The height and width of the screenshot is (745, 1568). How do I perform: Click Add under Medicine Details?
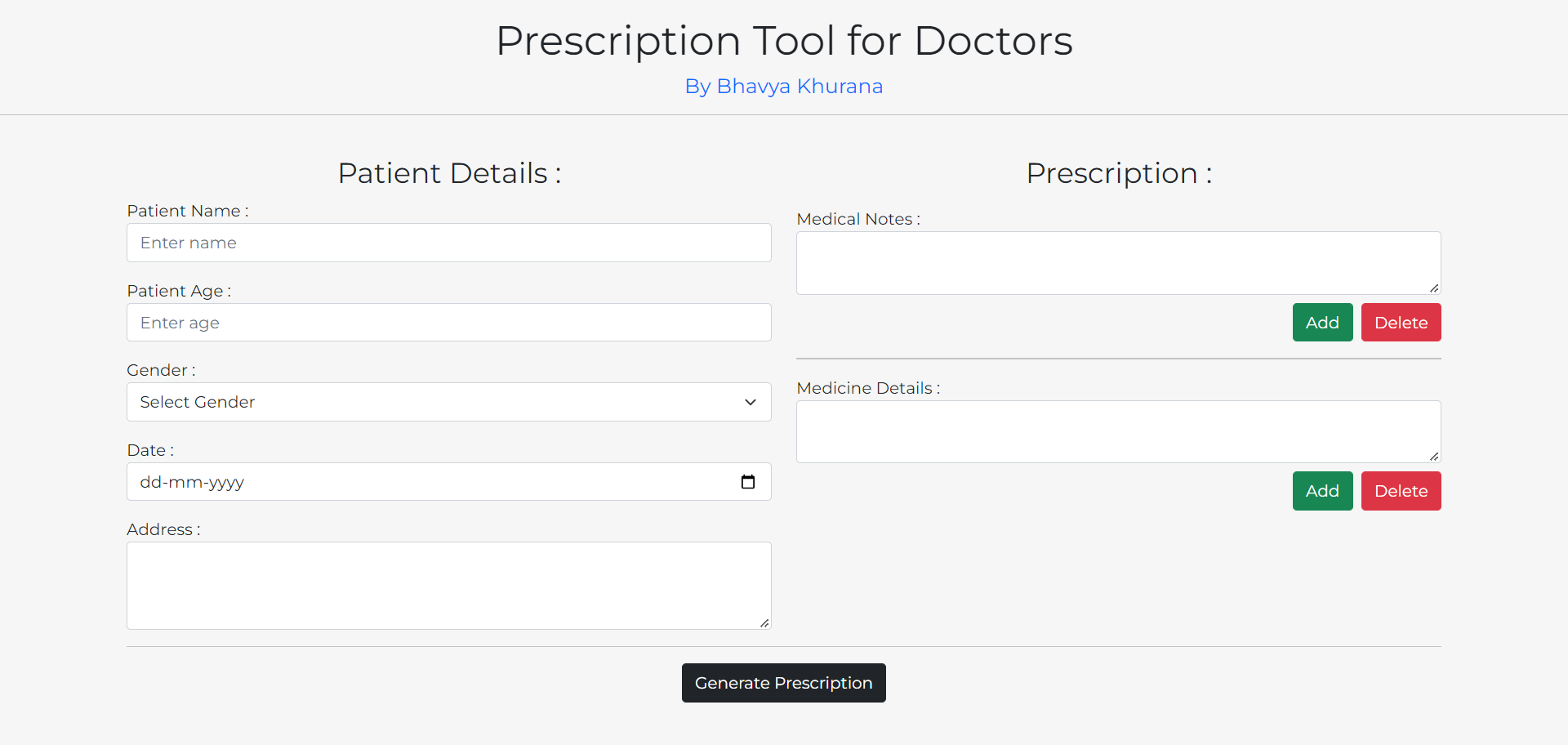(x=1321, y=490)
